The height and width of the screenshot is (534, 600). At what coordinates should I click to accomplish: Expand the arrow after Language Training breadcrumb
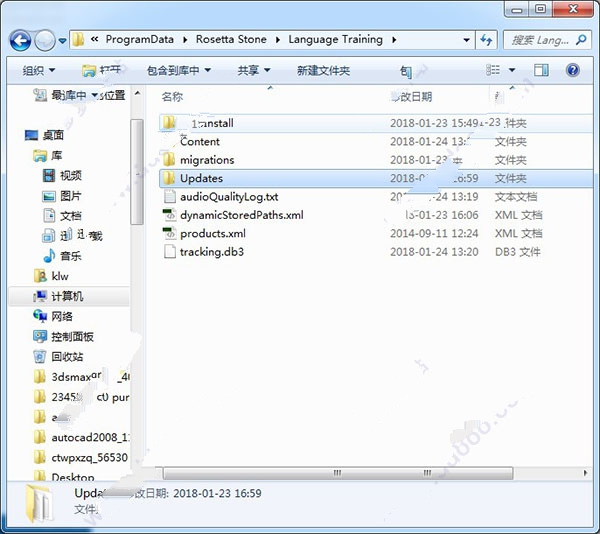coord(394,40)
